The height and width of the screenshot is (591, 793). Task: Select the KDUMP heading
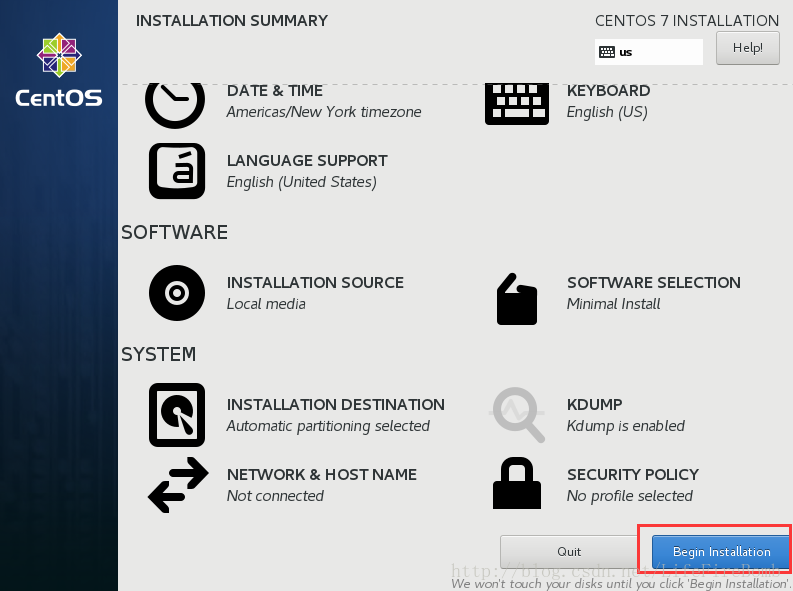tap(594, 404)
